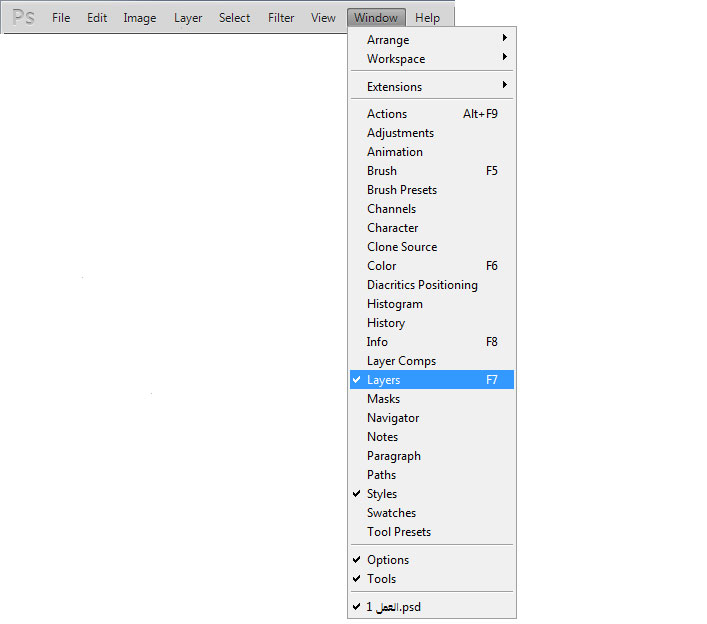Show the Paths panel
The image size is (707, 624).
click(432, 474)
